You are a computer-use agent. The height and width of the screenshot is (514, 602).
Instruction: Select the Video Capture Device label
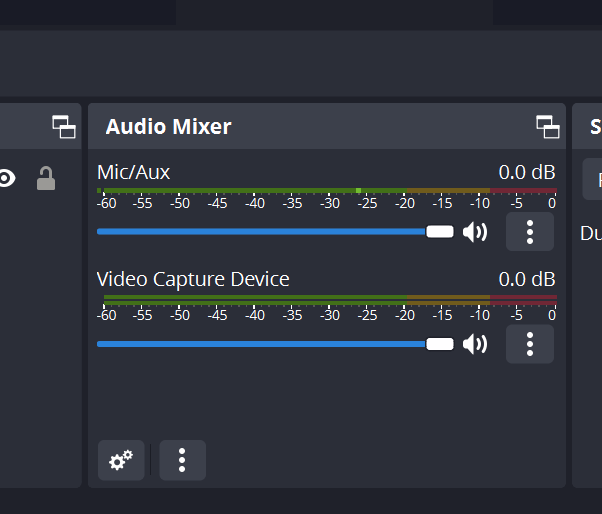193,279
